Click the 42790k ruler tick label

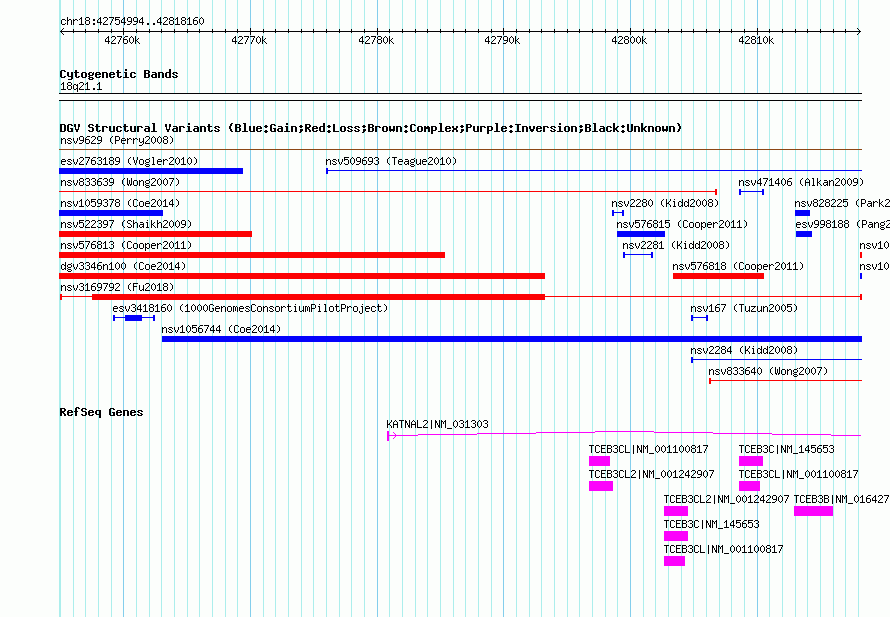(x=502, y=40)
